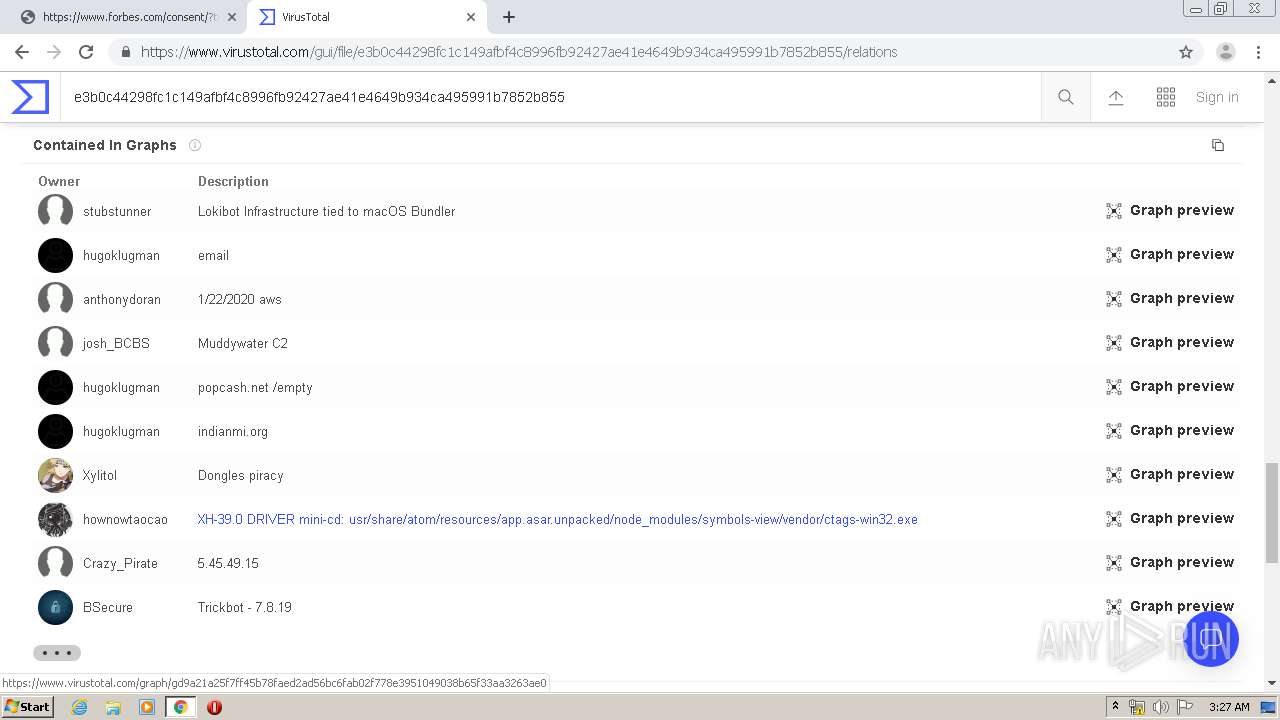The height and width of the screenshot is (720, 1280).
Task: Click Xylitol's avatar picture
Action: pyautogui.click(x=55, y=475)
